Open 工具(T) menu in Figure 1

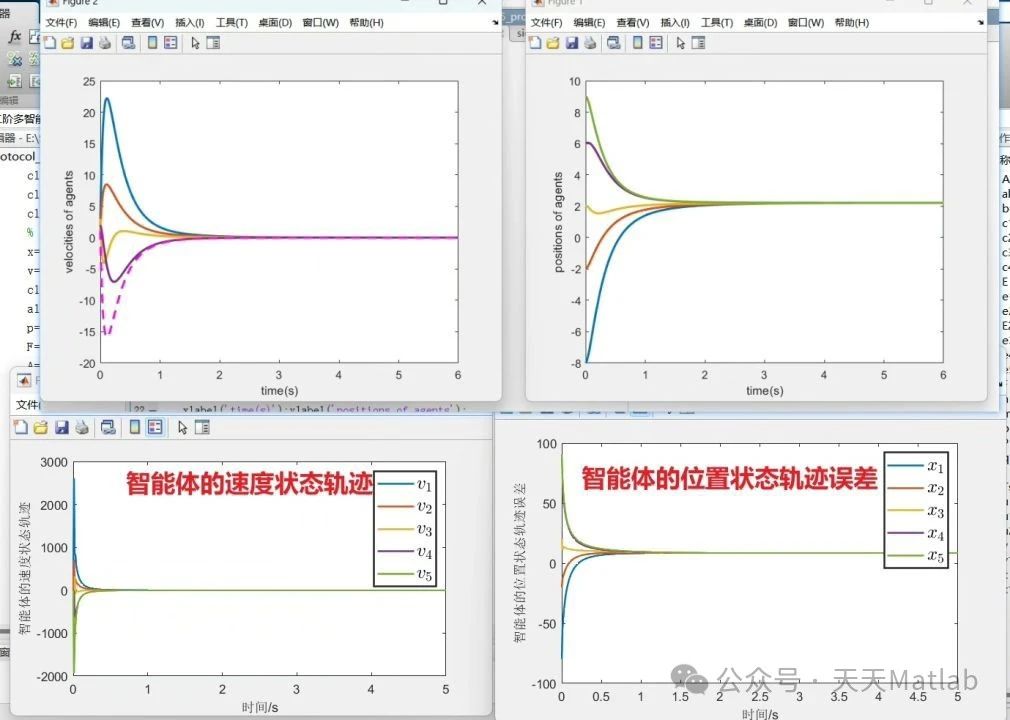click(x=716, y=23)
